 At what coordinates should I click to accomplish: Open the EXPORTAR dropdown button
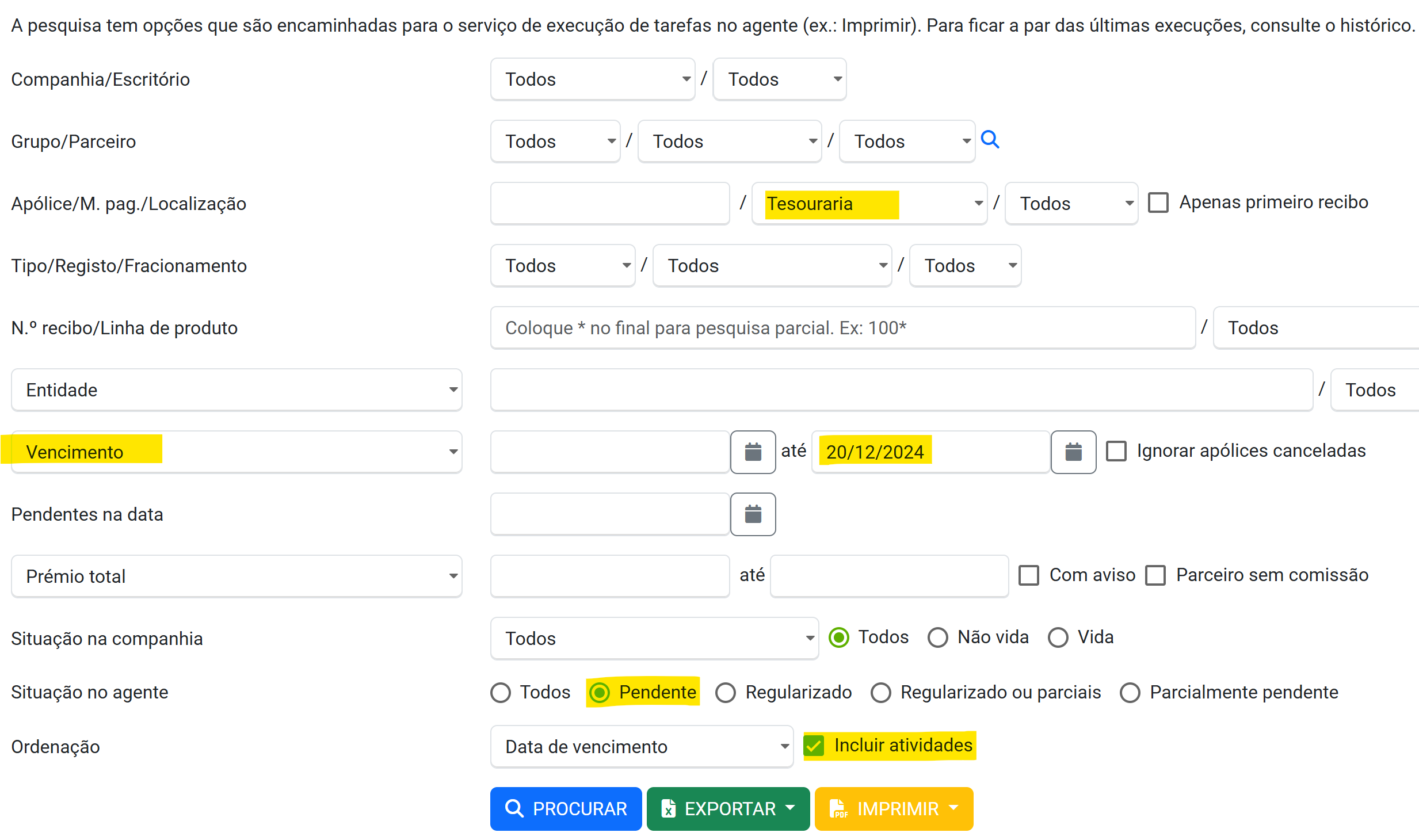728,808
